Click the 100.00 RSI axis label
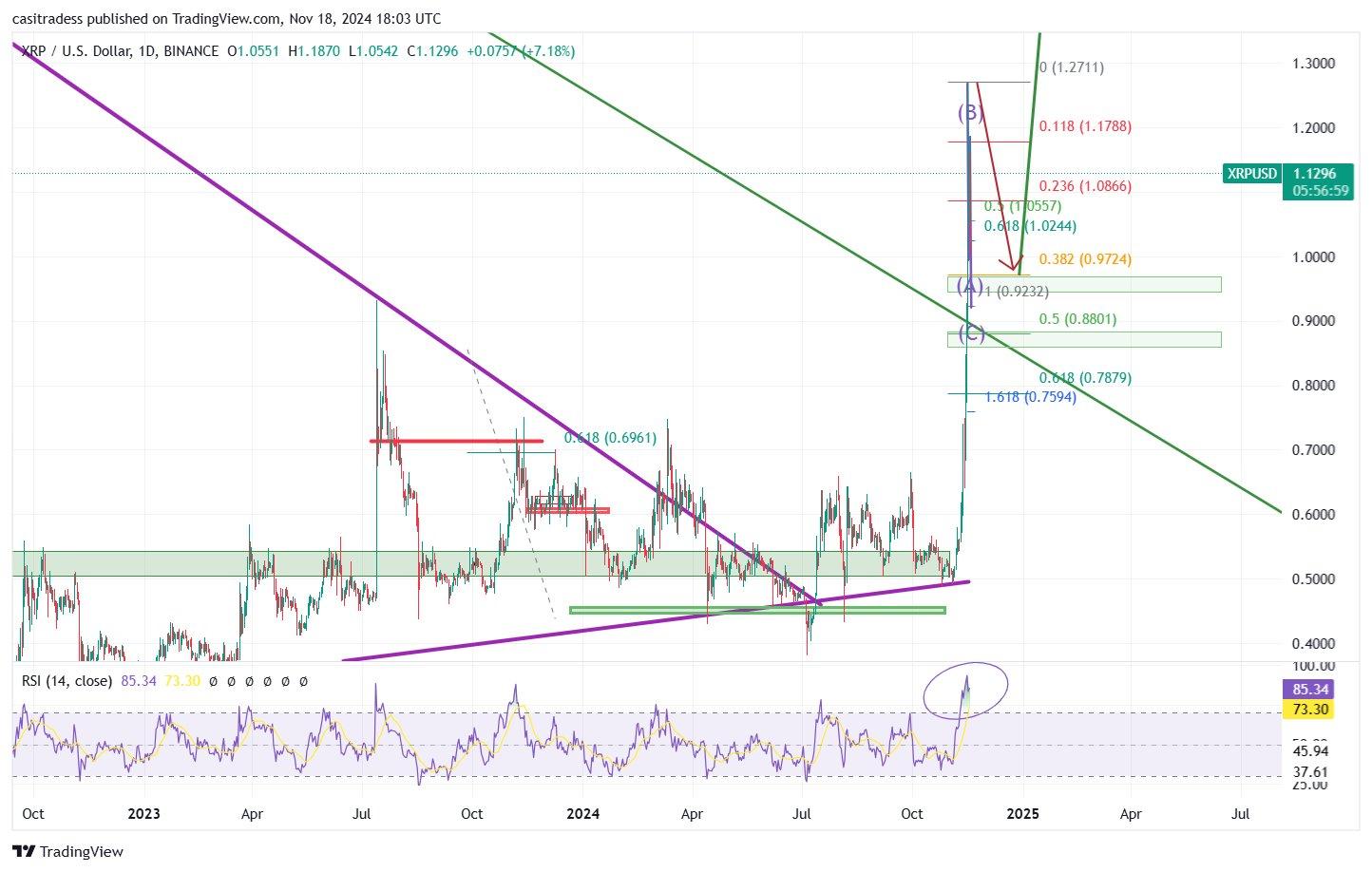 pyautogui.click(x=1313, y=666)
